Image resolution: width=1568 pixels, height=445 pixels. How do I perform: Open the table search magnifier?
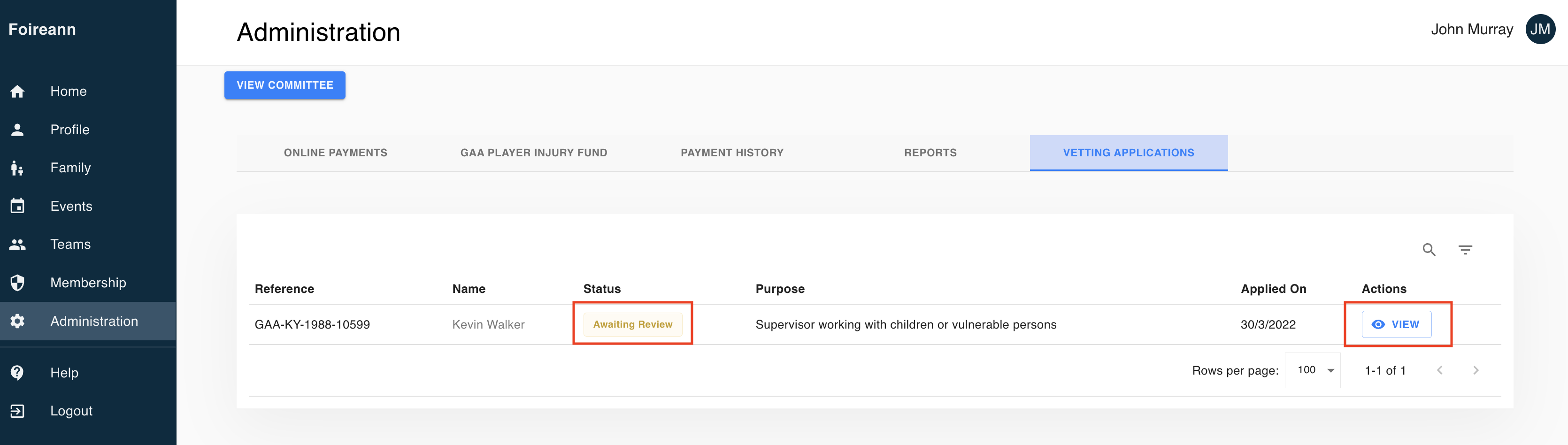pyautogui.click(x=1429, y=250)
